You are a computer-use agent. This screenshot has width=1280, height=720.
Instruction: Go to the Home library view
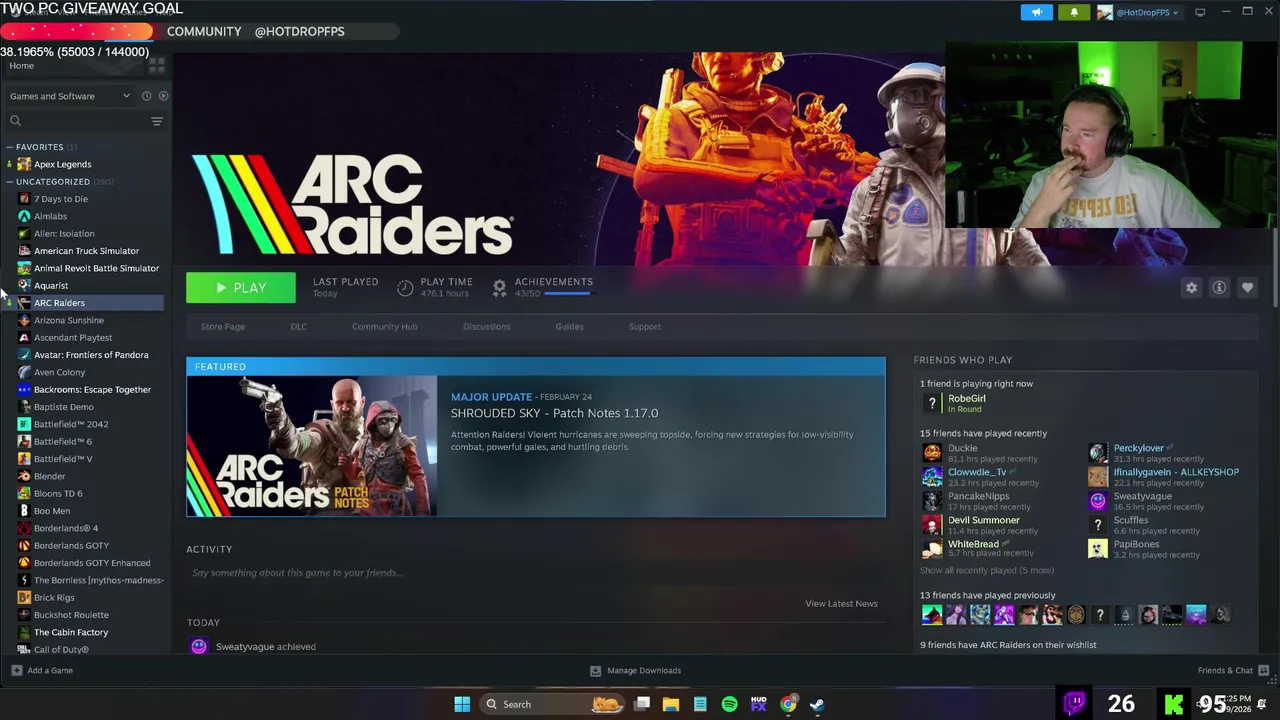point(21,66)
